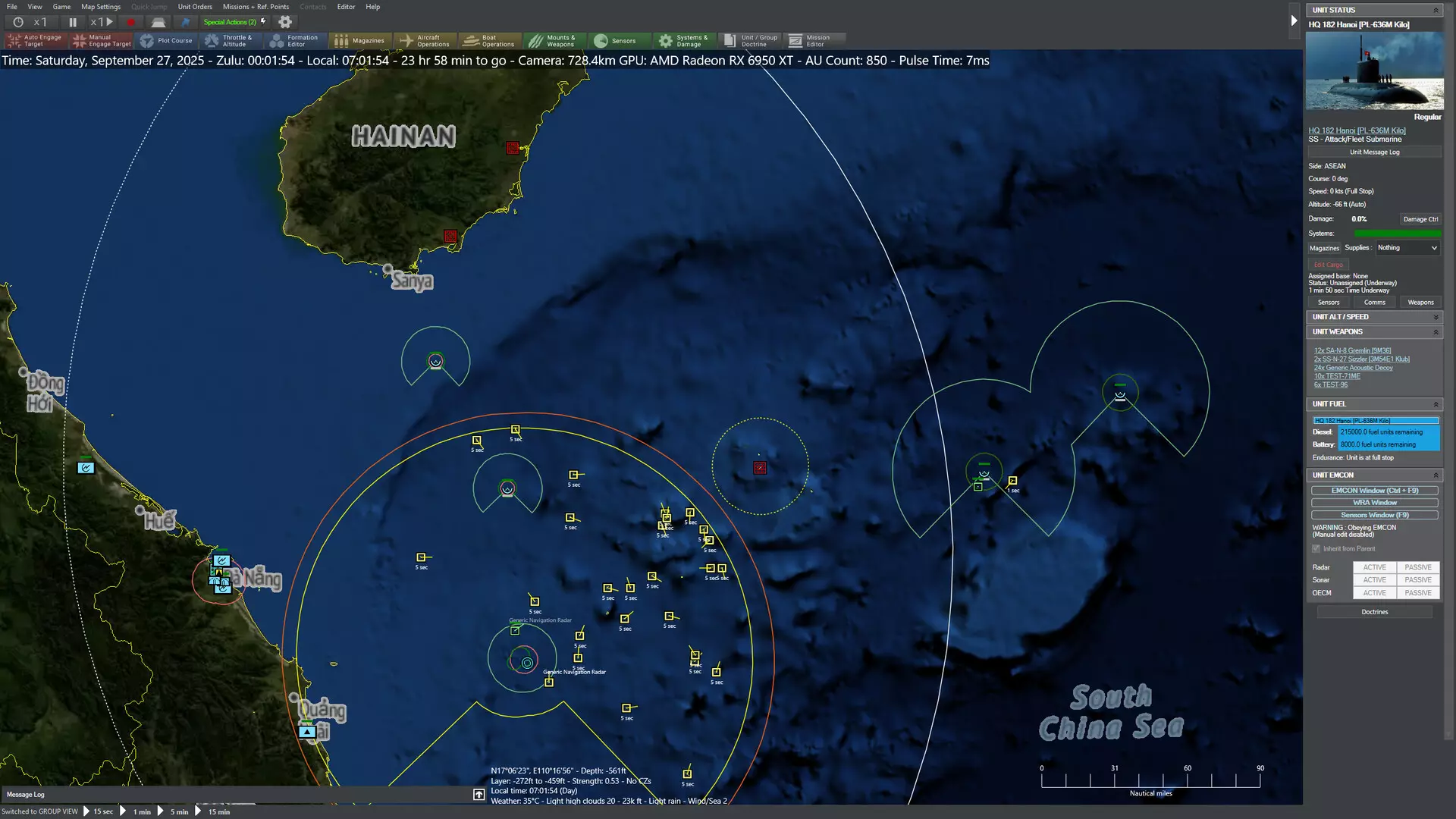Open the WRA Window
Screen dimensions: 1456x819
[1374, 503]
